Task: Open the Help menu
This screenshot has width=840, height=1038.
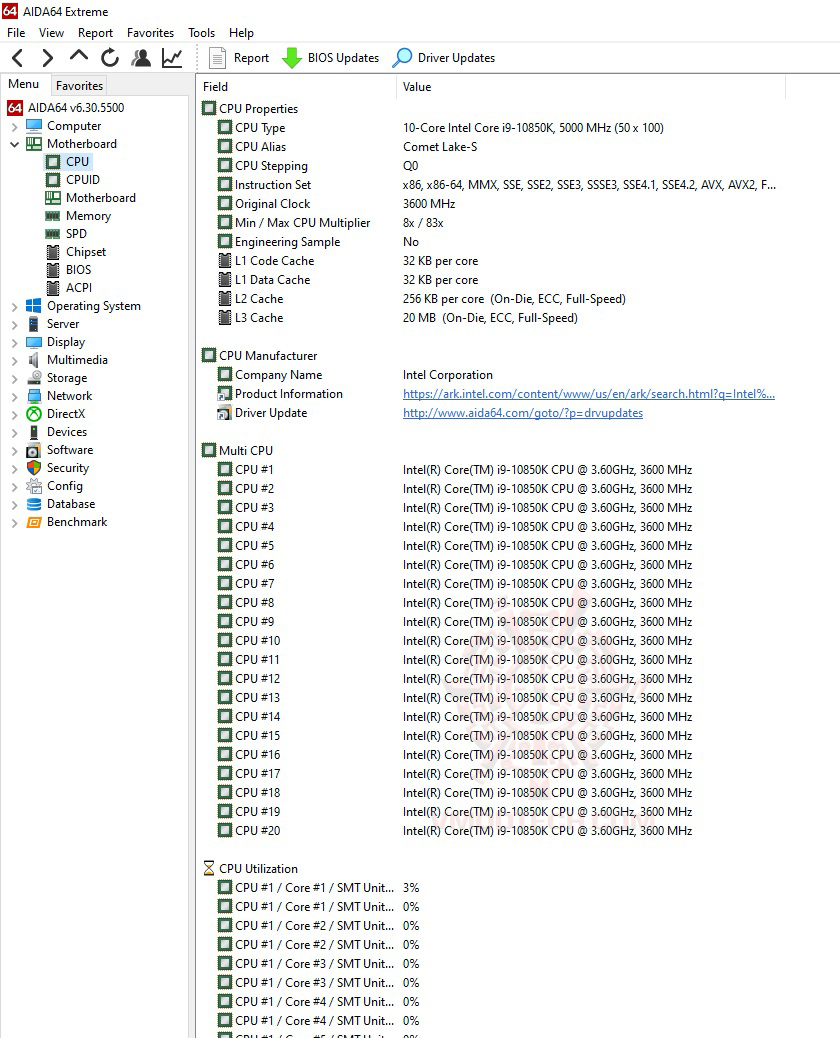Action: pos(241,32)
